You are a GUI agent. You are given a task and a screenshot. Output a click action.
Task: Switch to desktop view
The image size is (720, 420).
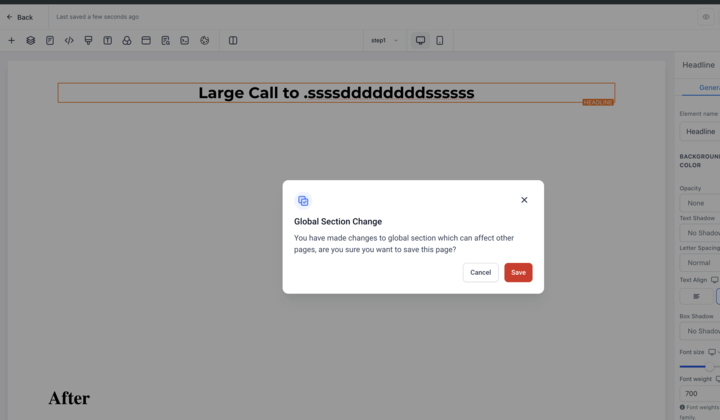click(420, 40)
